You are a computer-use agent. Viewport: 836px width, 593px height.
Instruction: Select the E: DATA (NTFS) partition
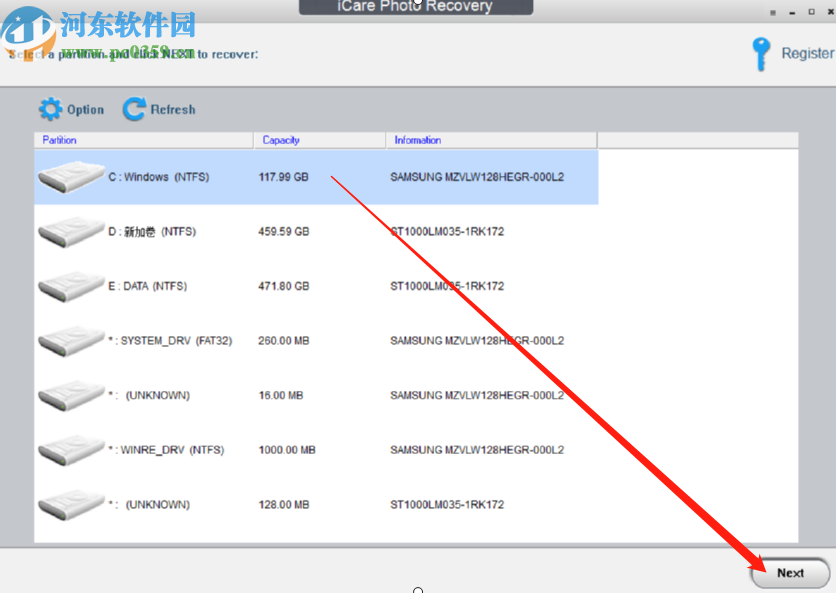(x=316, y=286)
